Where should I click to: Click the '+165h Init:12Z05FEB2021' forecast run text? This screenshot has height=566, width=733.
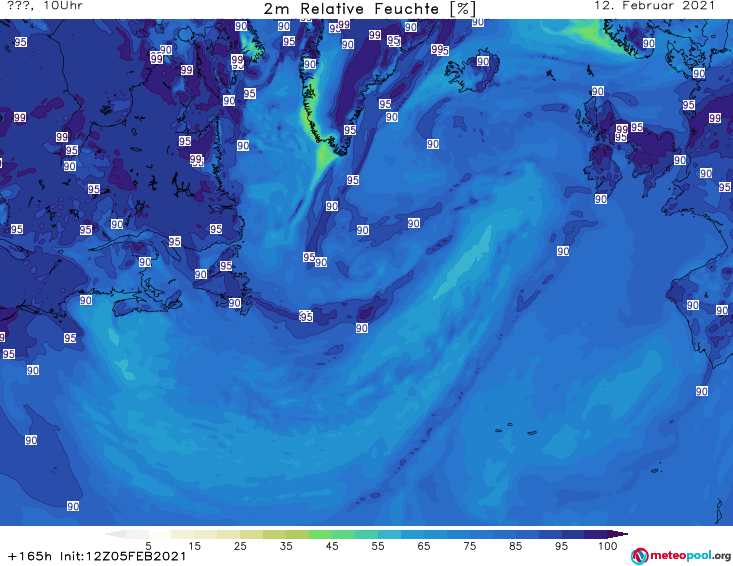(97, 556)
